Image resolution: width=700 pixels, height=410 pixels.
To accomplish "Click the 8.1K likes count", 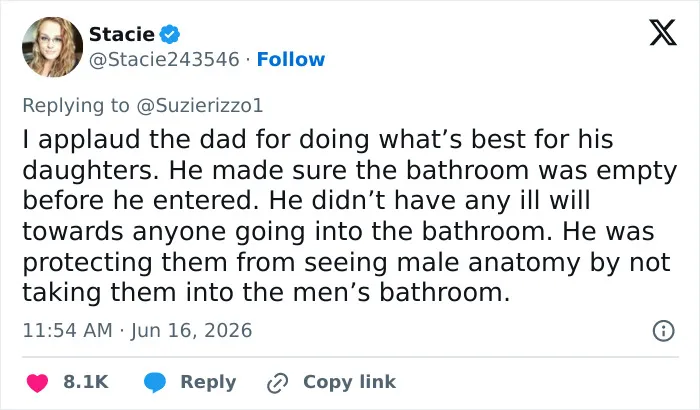I will (86, 382).
